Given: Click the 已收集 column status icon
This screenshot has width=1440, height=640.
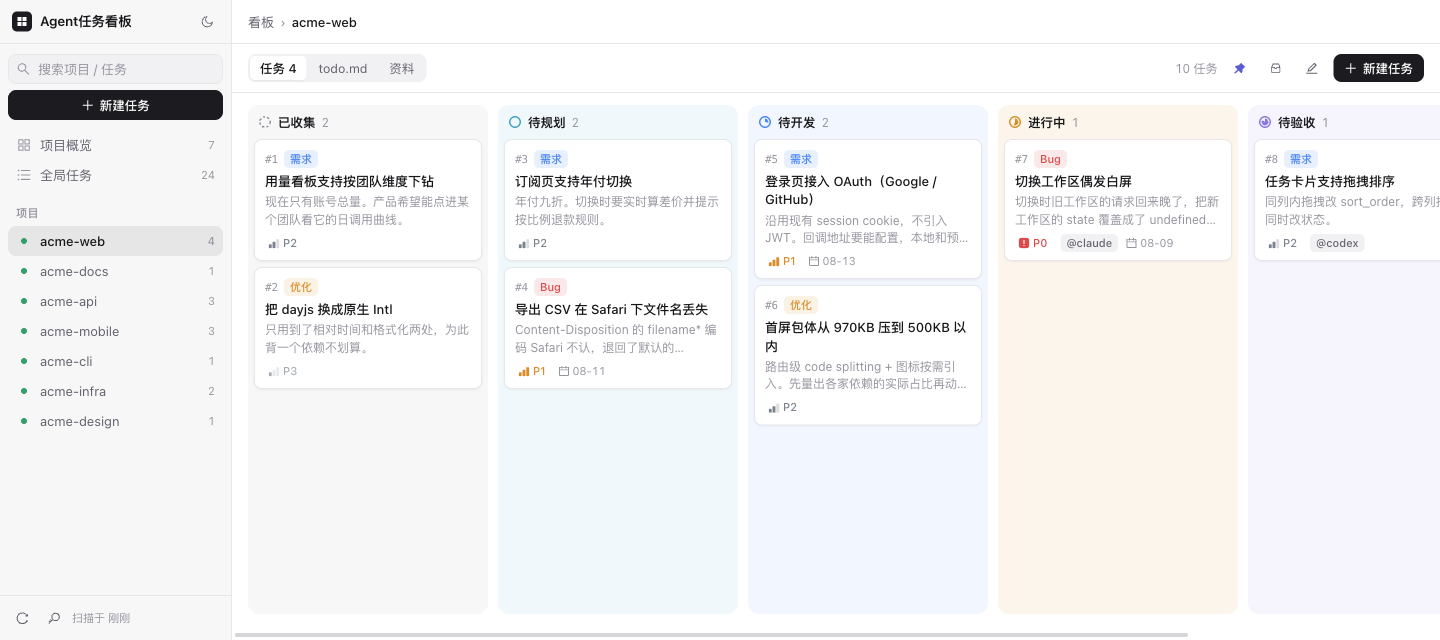Looking at the screenshot, I should tap(265, 122).
